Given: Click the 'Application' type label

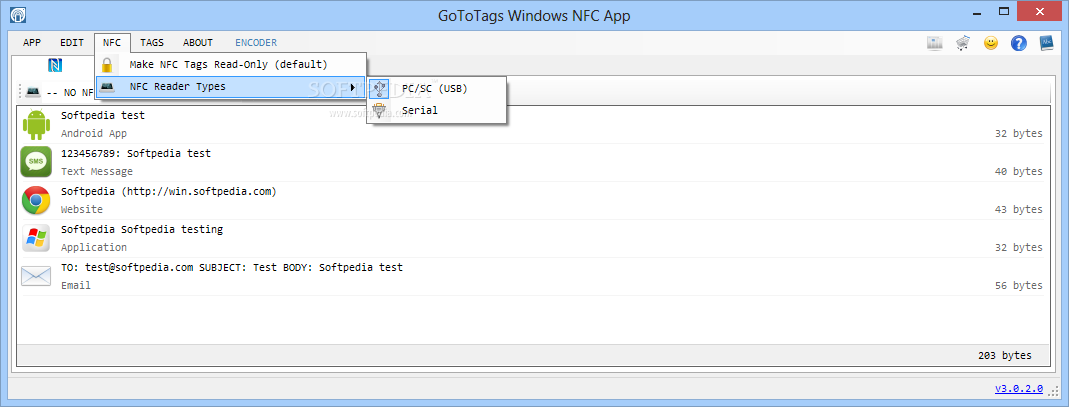Looking at the screenshot, I should tap(93, 247).
